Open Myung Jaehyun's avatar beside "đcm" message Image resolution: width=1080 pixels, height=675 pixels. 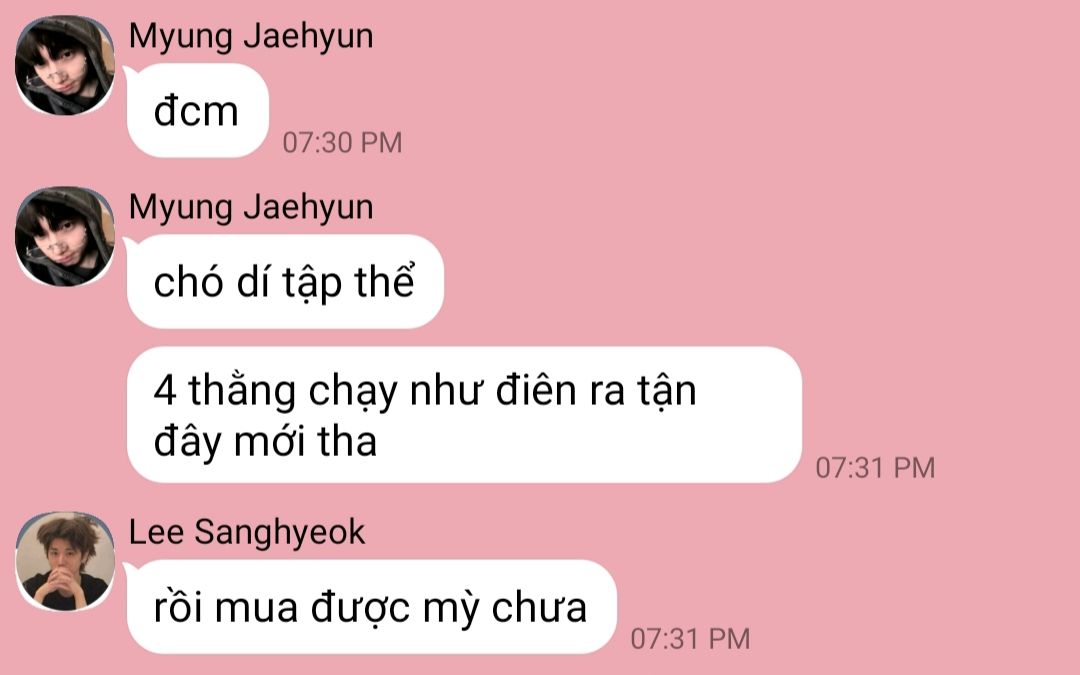coord(65,65)
